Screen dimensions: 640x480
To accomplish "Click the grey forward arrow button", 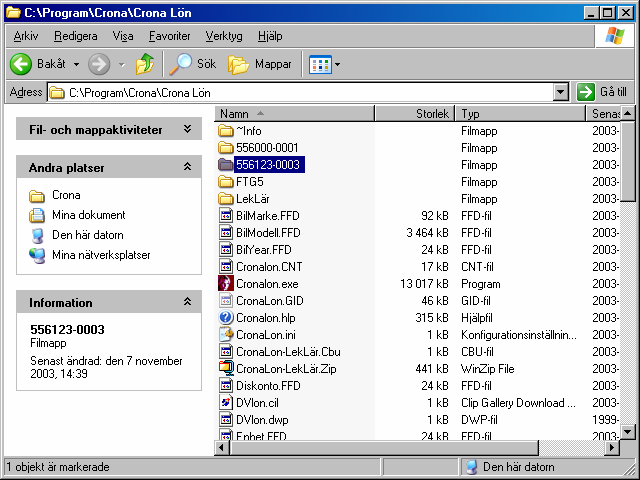I will 99,64.
